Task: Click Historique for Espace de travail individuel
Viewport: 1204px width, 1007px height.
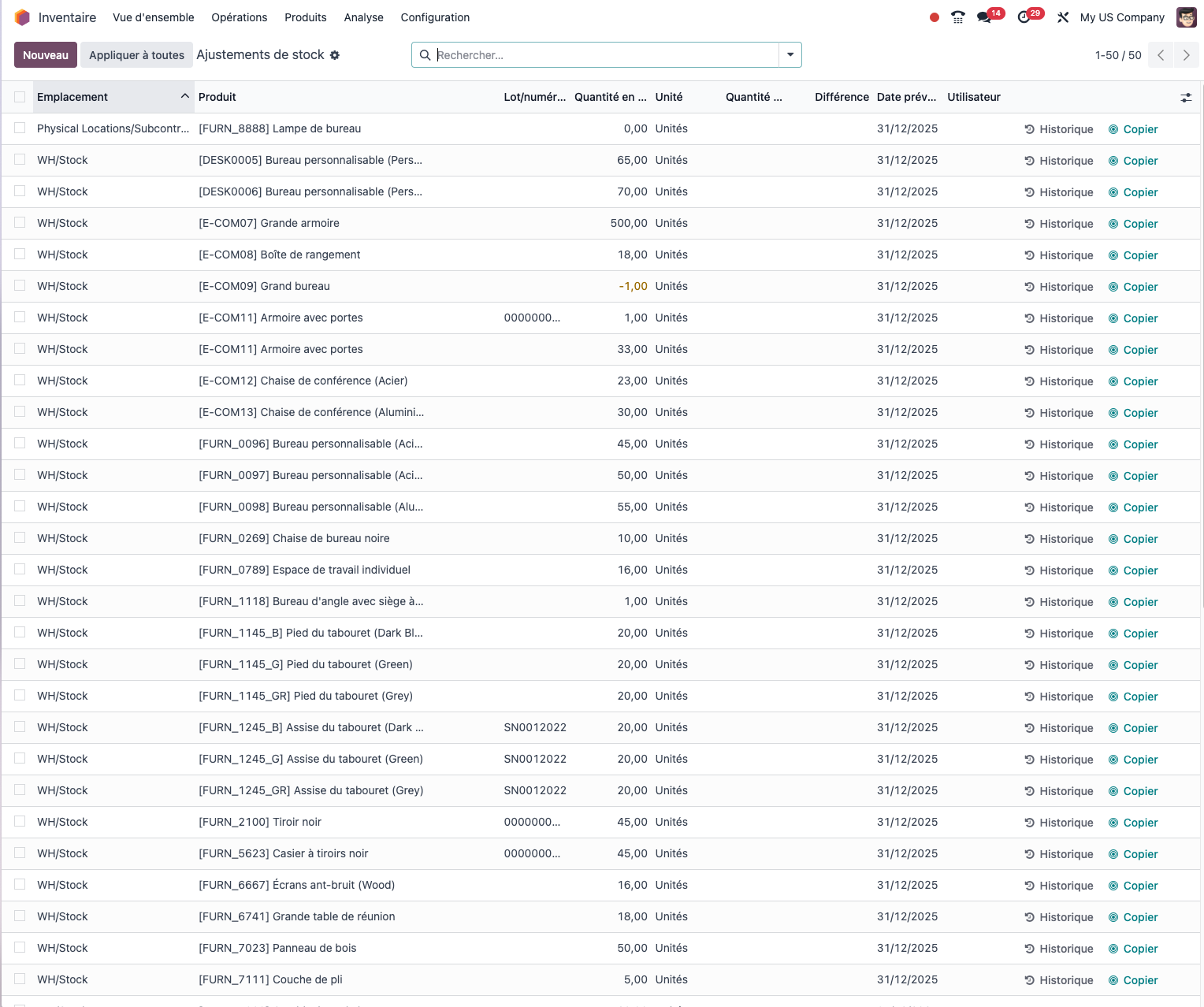Action: click(x=1059, y=570)
